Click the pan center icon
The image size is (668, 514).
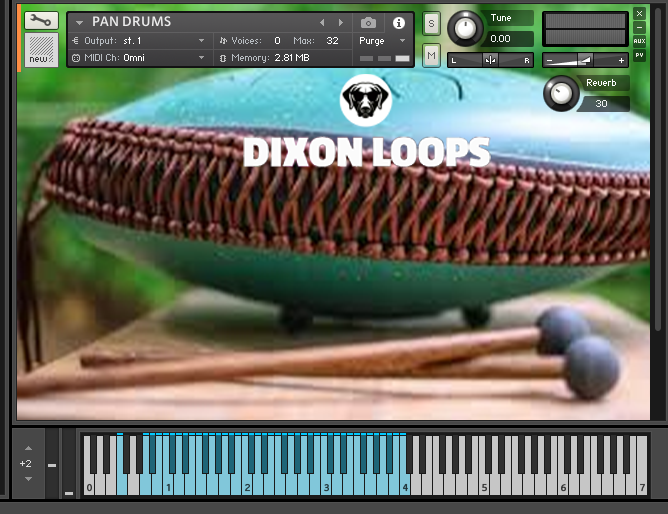(490, 60)
